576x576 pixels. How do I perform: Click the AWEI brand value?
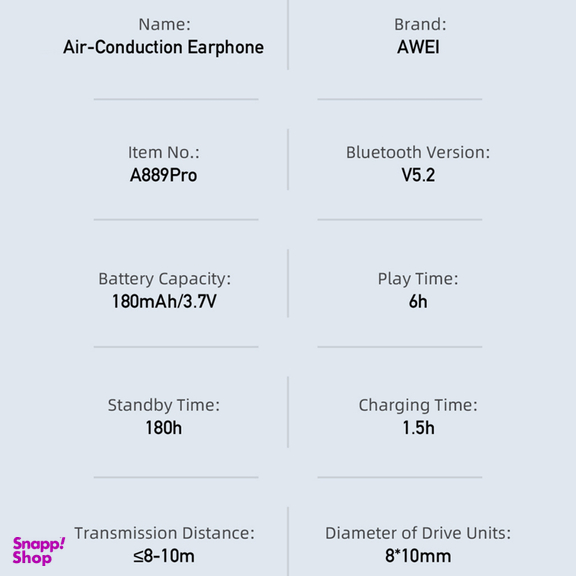point(418,47)
